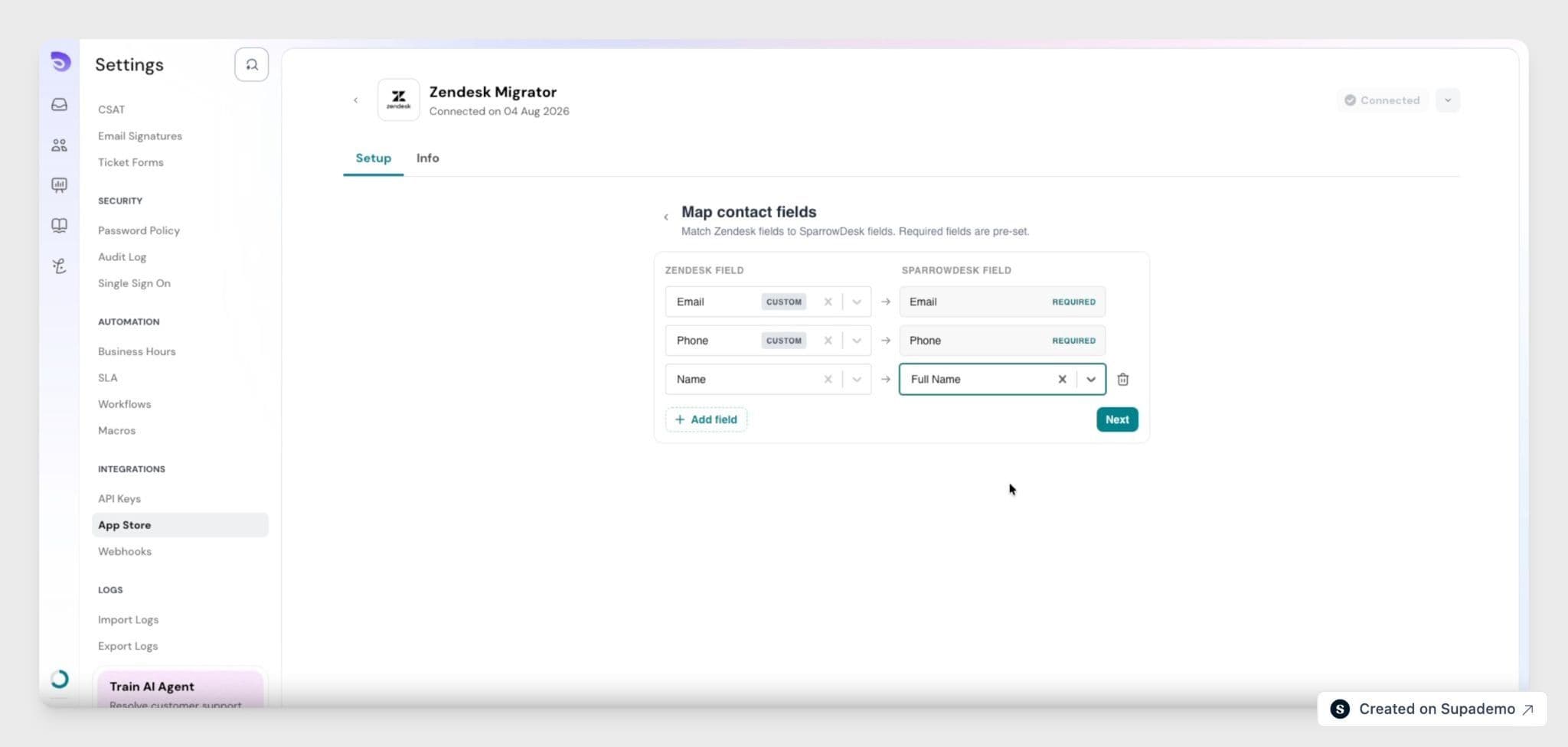
Task: Click the CUSTOM badge on Email row
Action: (784, 302)
